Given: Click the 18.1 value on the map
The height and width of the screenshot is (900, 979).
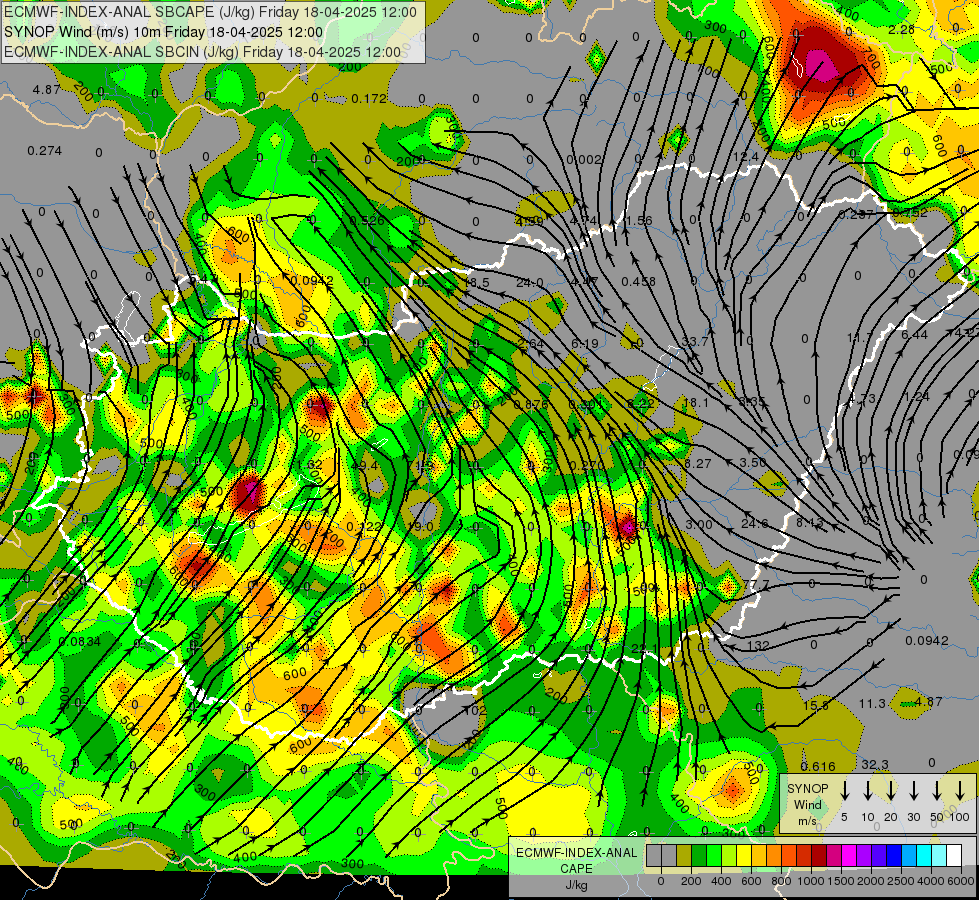Looking at the screenshot, I should tap(696, 403).
